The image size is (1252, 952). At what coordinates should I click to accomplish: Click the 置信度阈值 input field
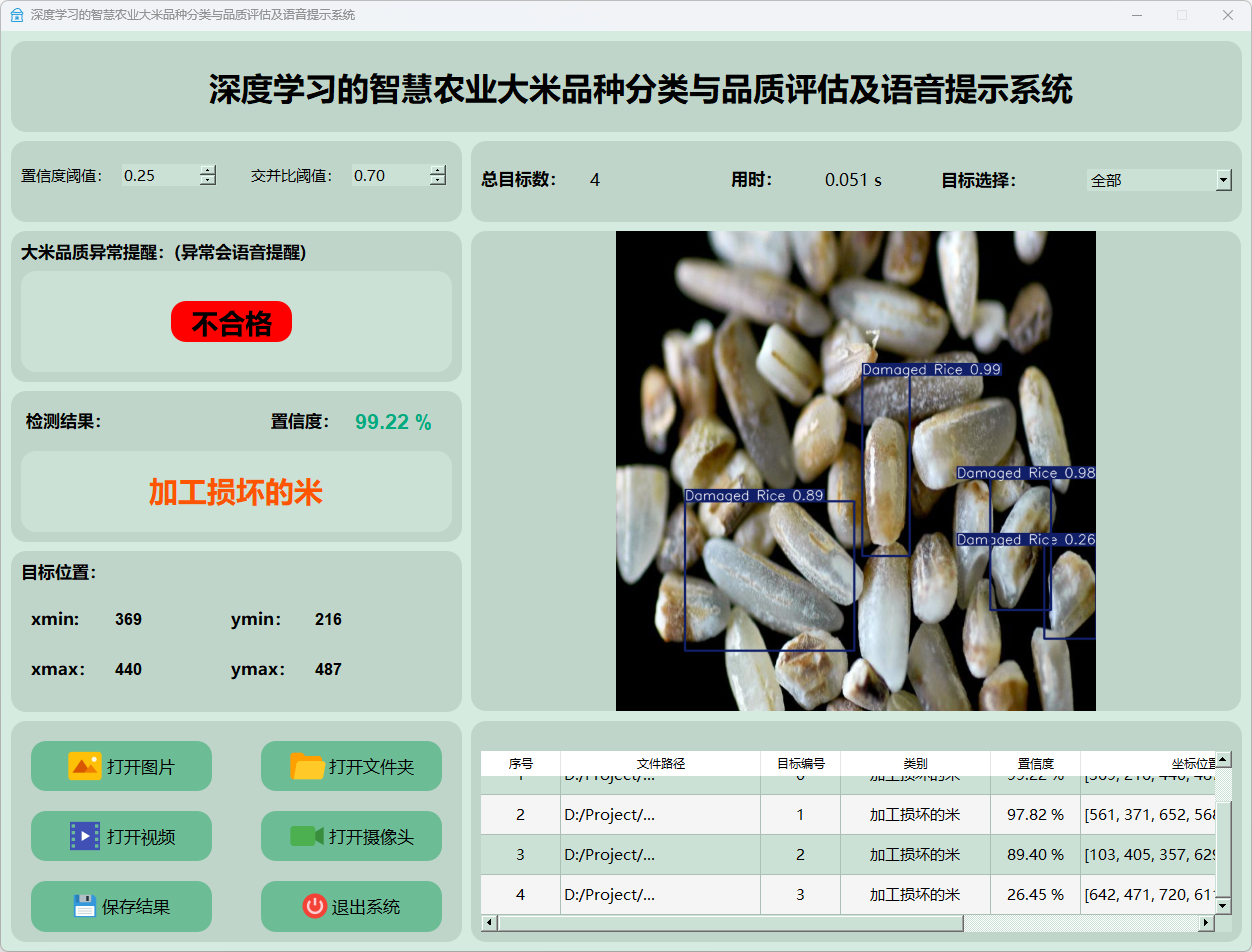(160, 175)
